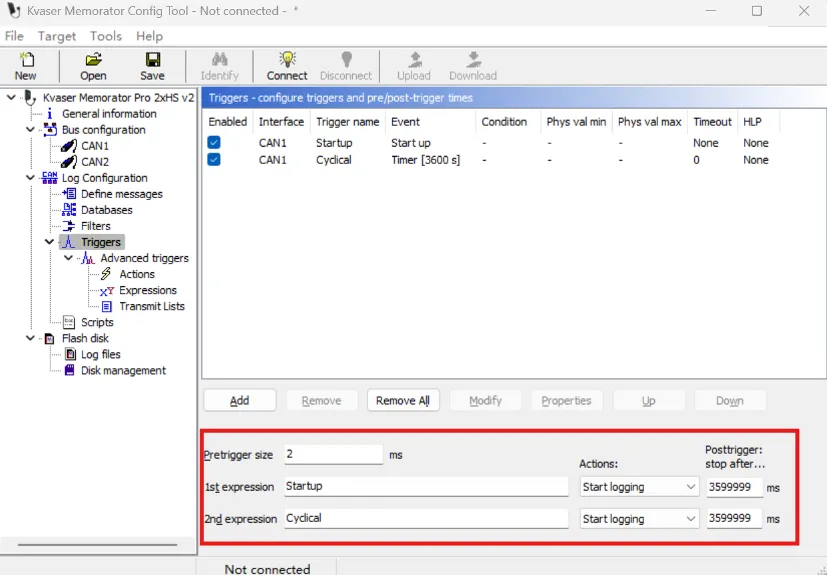Image resolution: width=827 pixels, height=575 pixels.
Task: Open the Target menu
Action: pyautogui.click(x=57, y=36)
